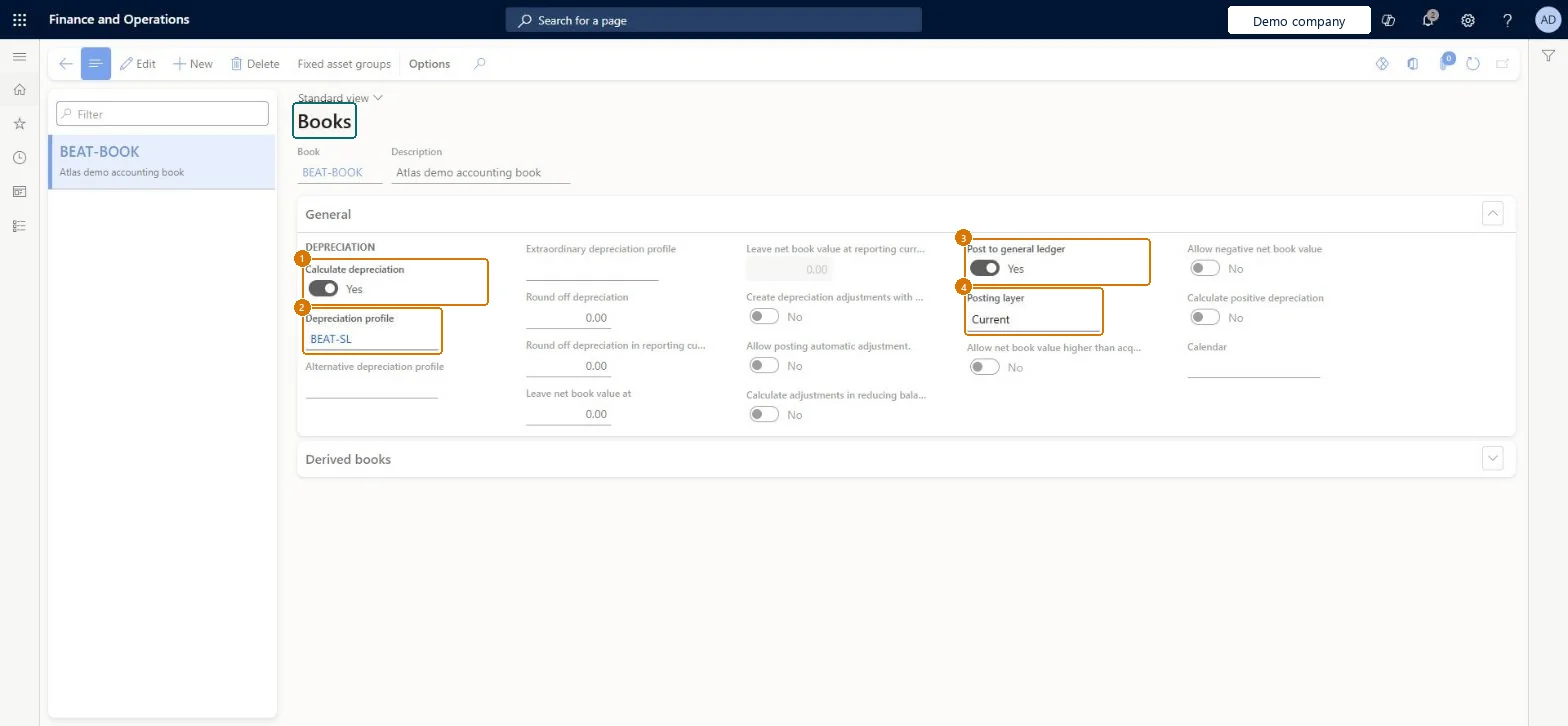Open the Copilot icon in header
The image size is (1568, 726).
click(1388, 20)
